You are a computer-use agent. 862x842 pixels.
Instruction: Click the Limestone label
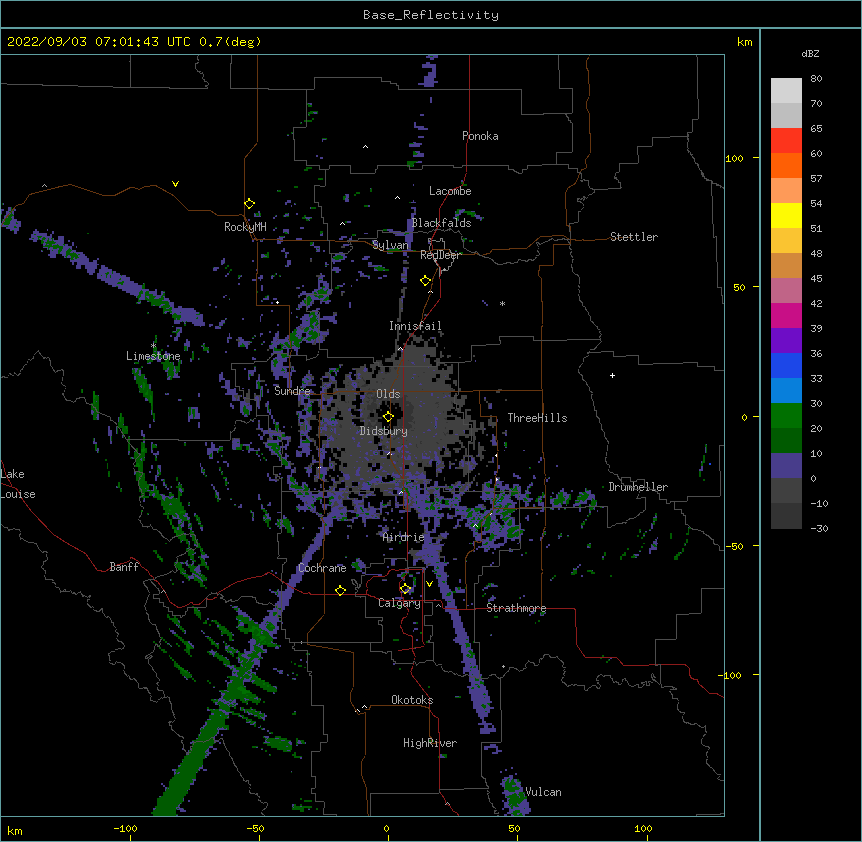[153, 356]
